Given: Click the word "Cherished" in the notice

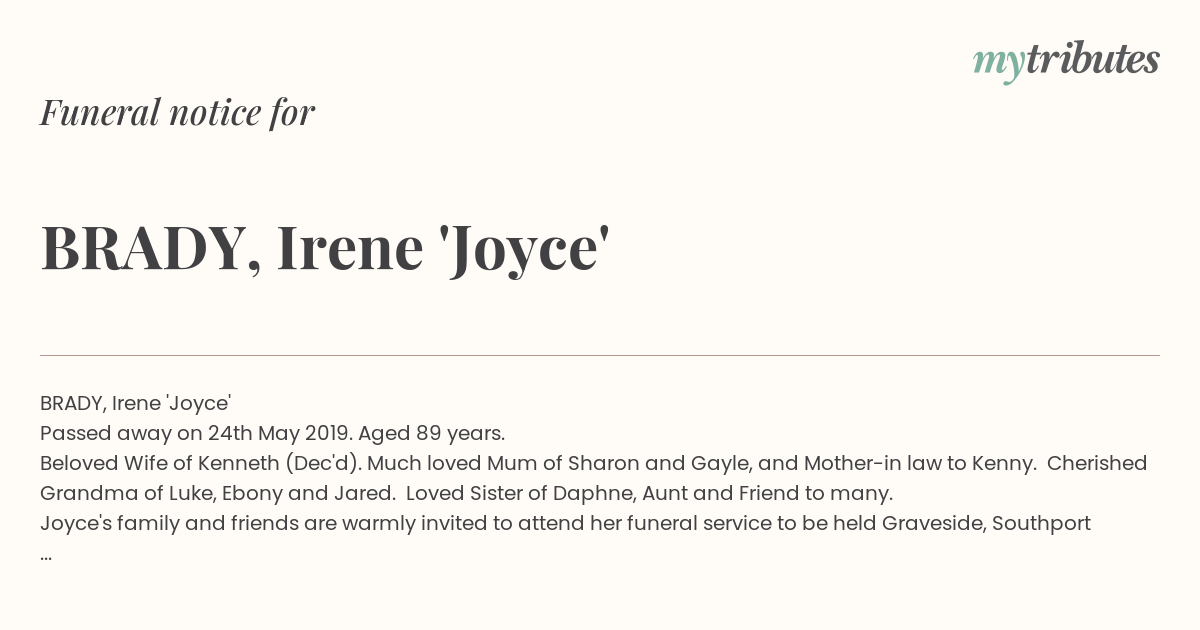Looking at the screenshot, I should 1097,463.
